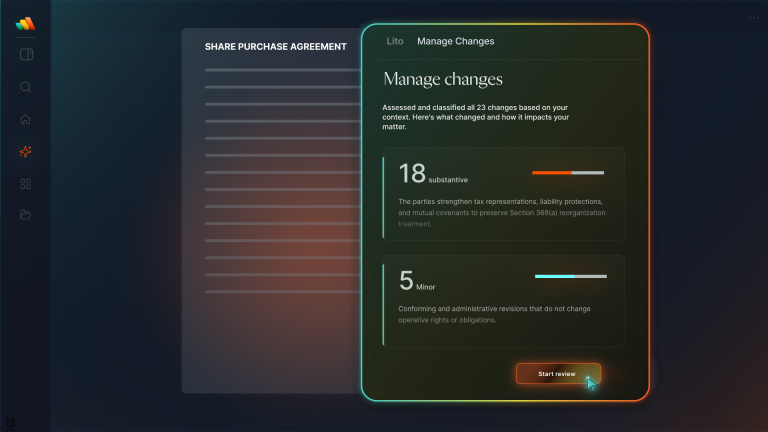Open the three-dot more options menu
The height and width of the screenshot is (432, 768).
coord(754,18)
